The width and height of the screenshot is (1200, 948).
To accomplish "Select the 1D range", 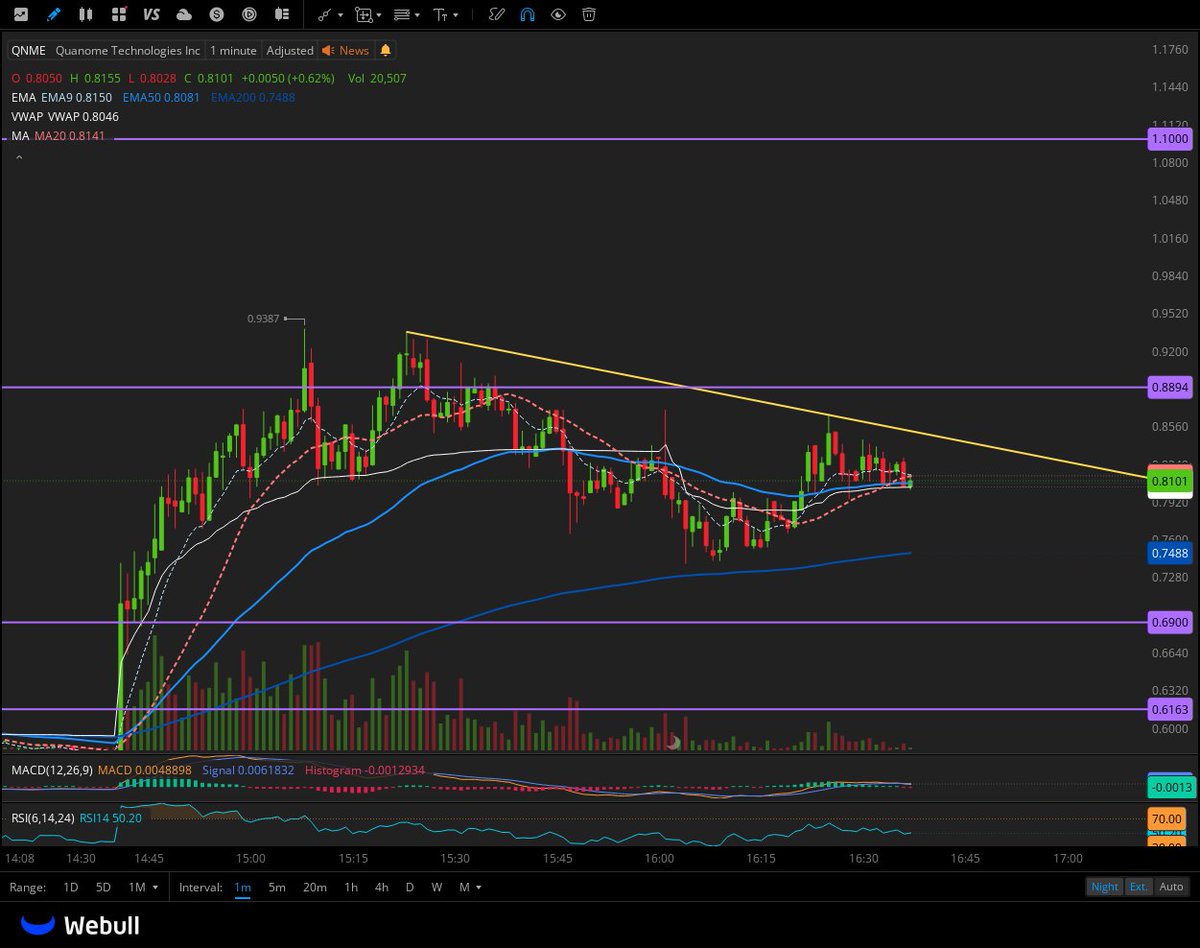I will tap(71, 887).
